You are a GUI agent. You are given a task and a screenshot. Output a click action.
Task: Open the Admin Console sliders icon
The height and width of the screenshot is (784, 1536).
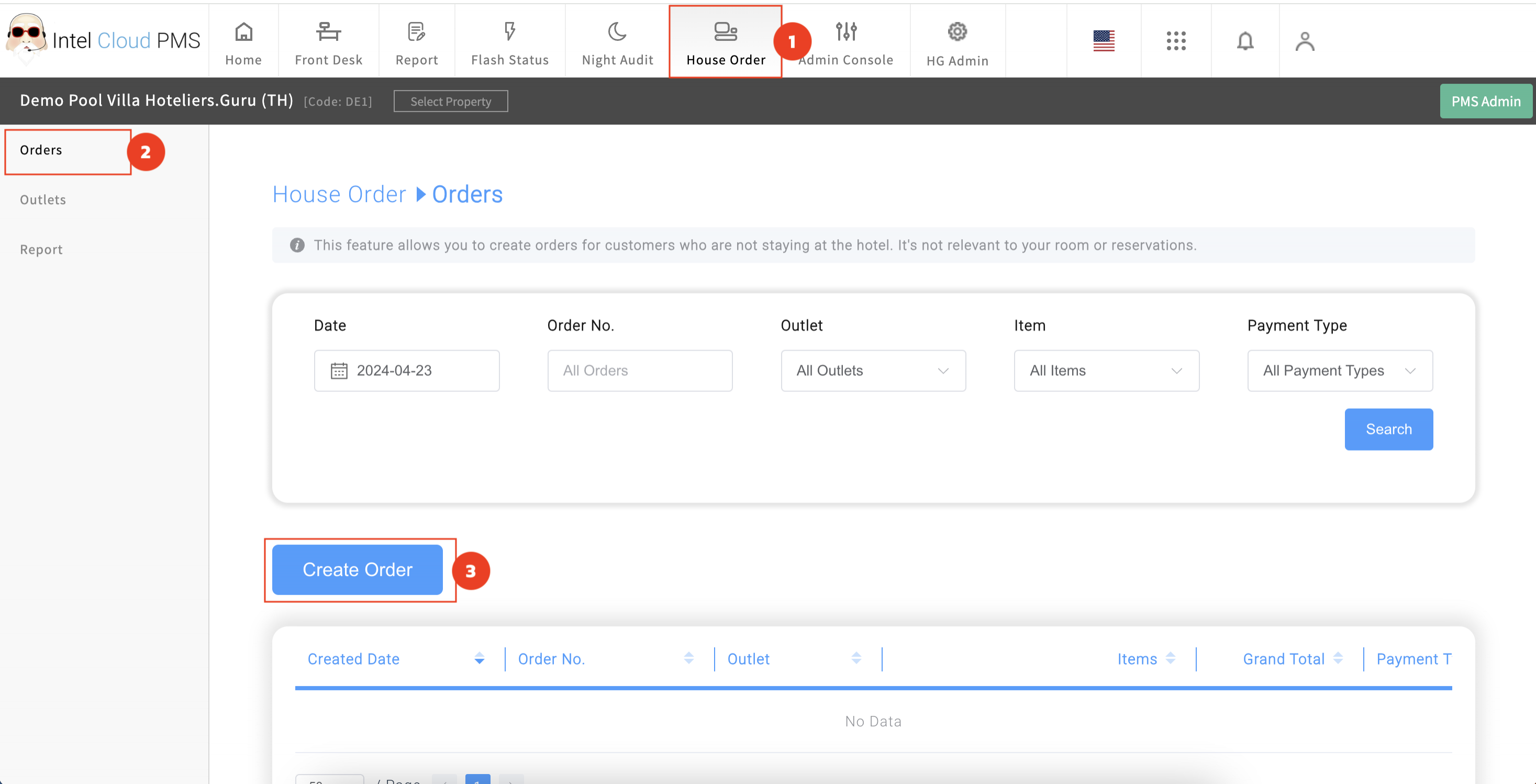(846, 32)
